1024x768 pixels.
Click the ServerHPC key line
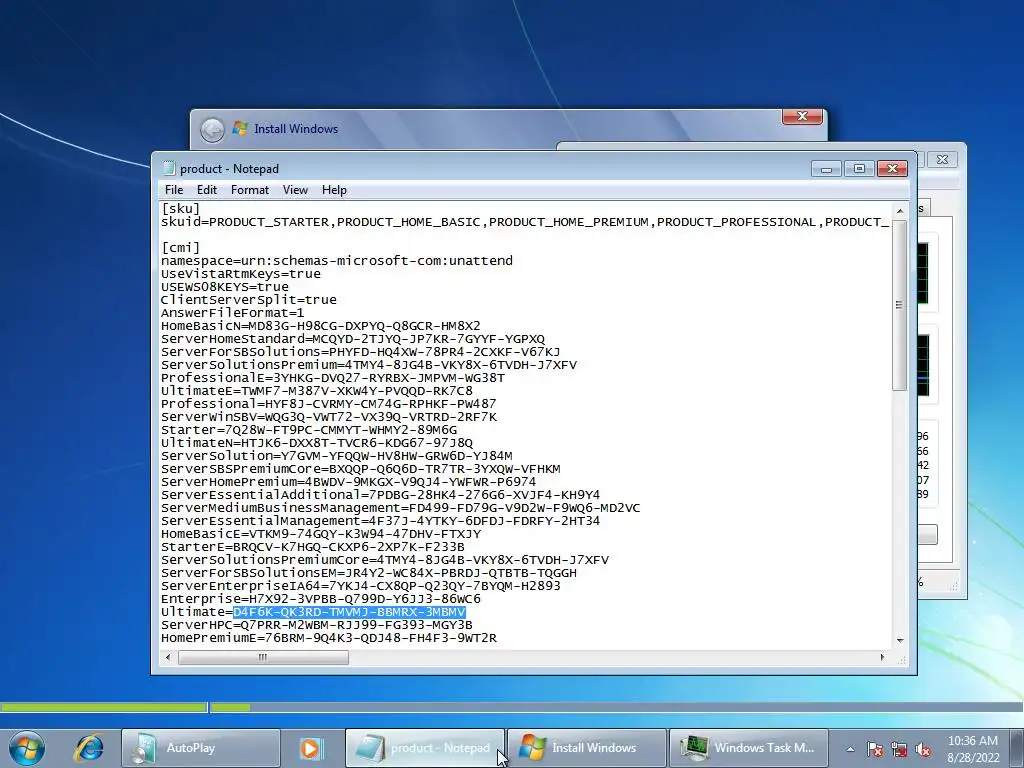(x=317, y=625)
